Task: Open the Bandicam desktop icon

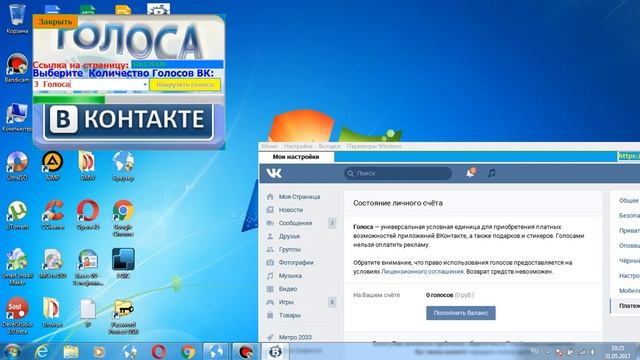Action: coord(17,68)
